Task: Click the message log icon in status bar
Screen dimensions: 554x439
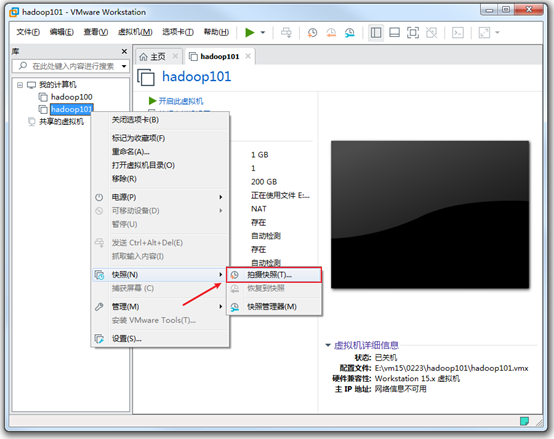Action: [524, 421]
